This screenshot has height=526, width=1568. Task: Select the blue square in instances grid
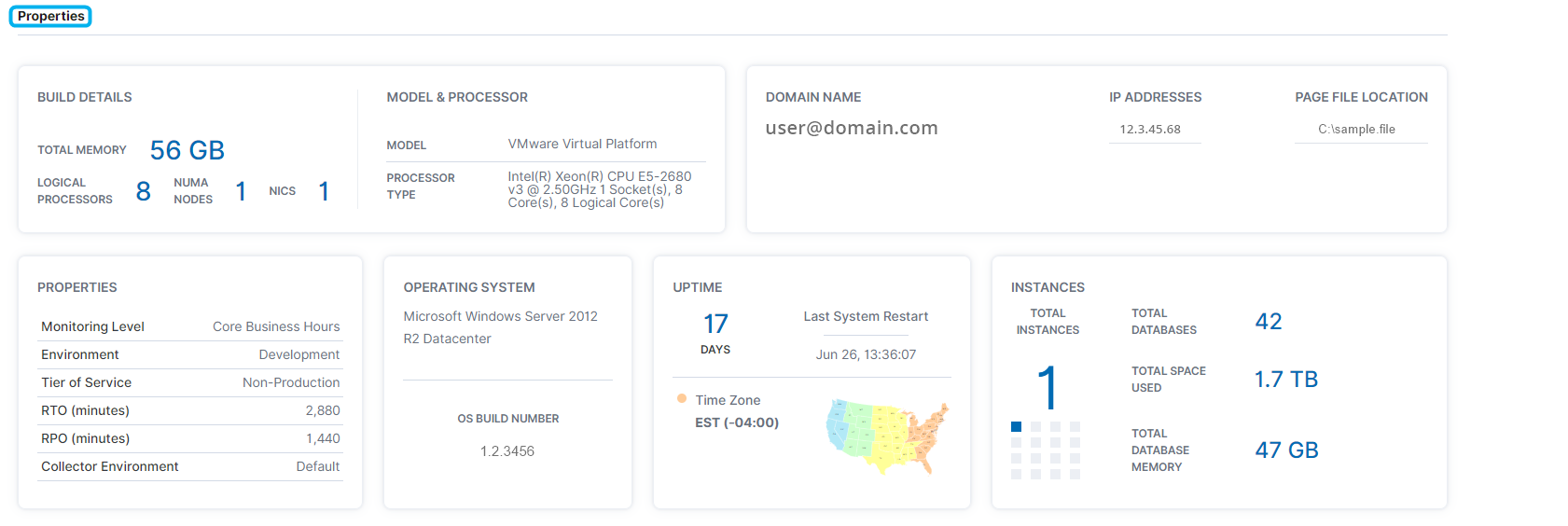[1016, 426]
